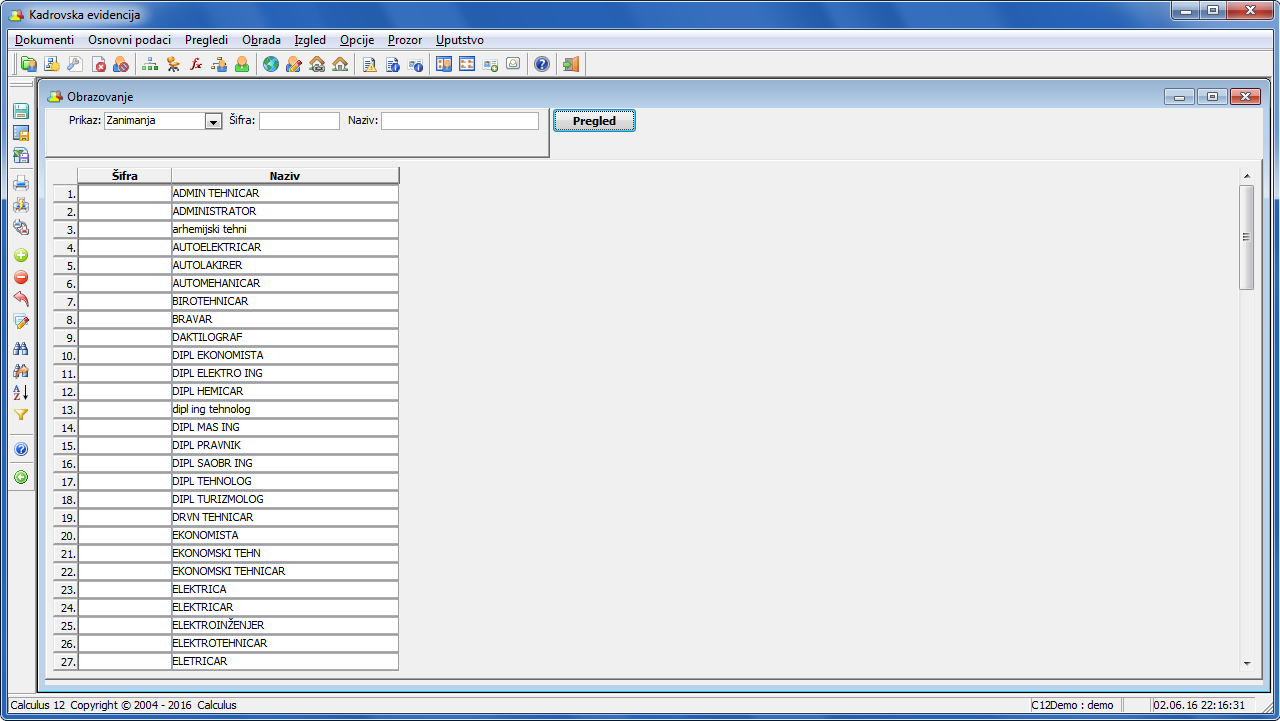1280x721 pixels.
Task: Open the Opcije menu
Action: [357, 40]
